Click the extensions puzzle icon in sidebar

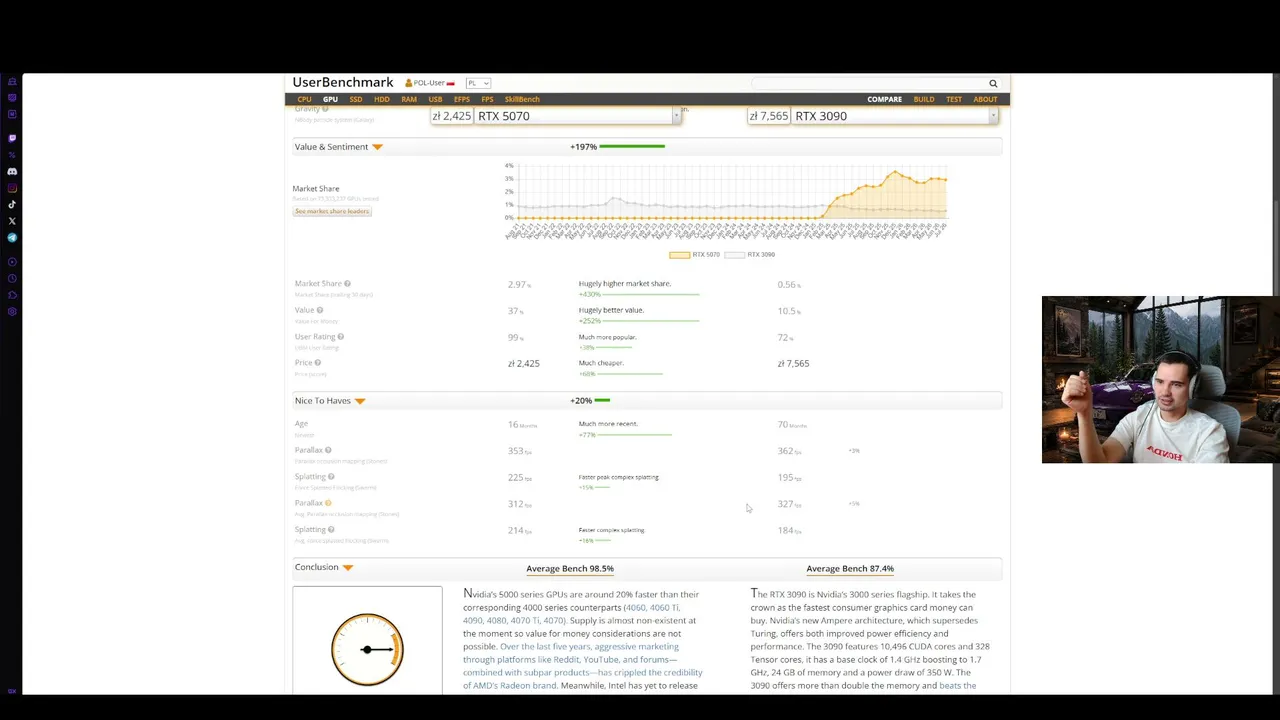coord(12,295)
